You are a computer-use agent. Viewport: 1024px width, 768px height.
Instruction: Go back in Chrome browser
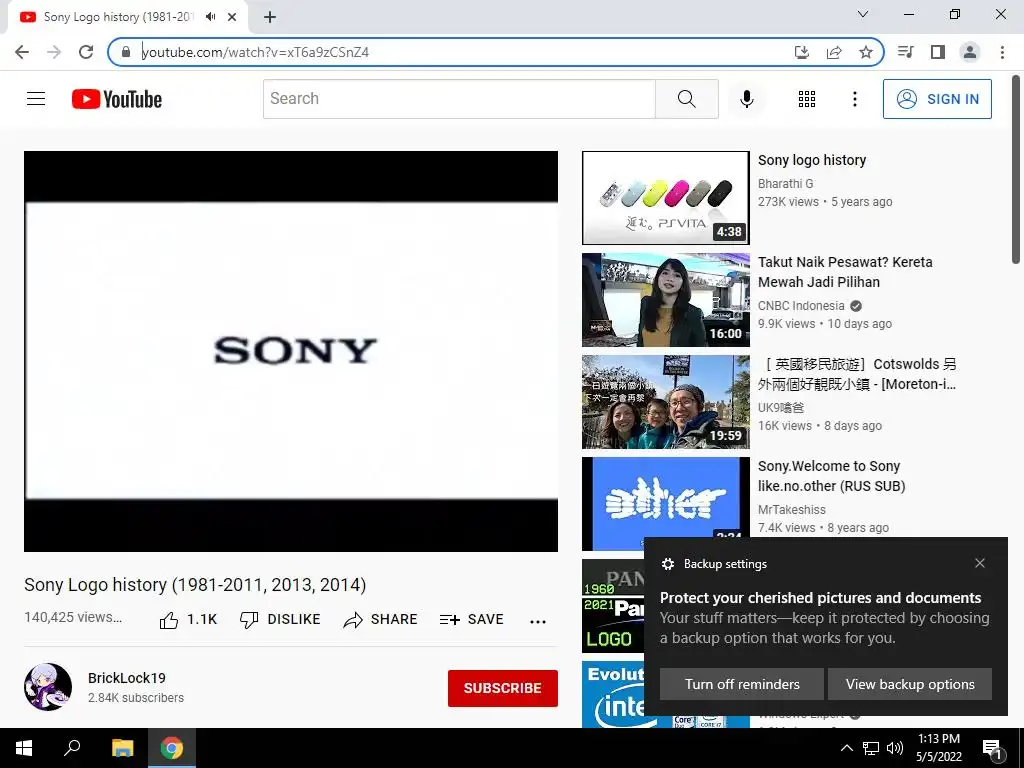(22, 52)
